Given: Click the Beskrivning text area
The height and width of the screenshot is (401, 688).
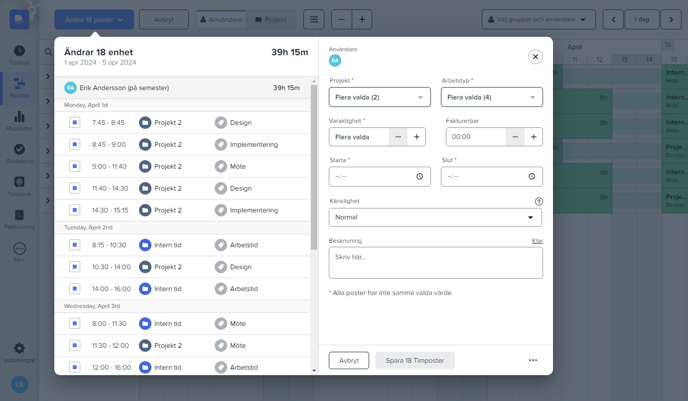Looking at the screenshot, I should click(x=435, y=263).
